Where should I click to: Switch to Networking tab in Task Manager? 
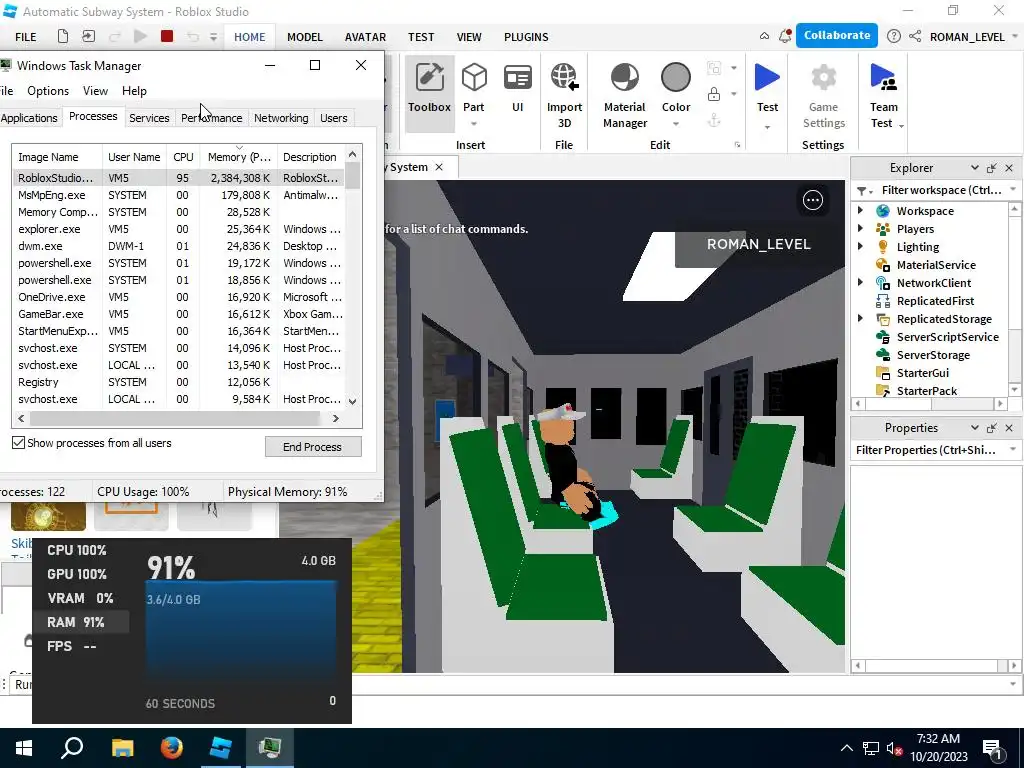pyautogui.click(x=281, y=118)
